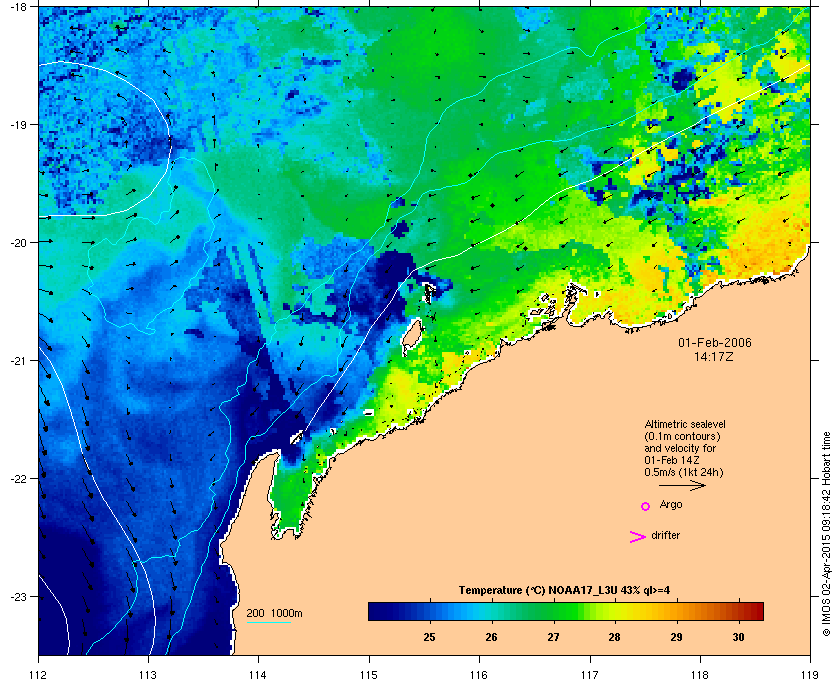Click the colorbar tick label 27
The image size is (840, 680).
553,637
